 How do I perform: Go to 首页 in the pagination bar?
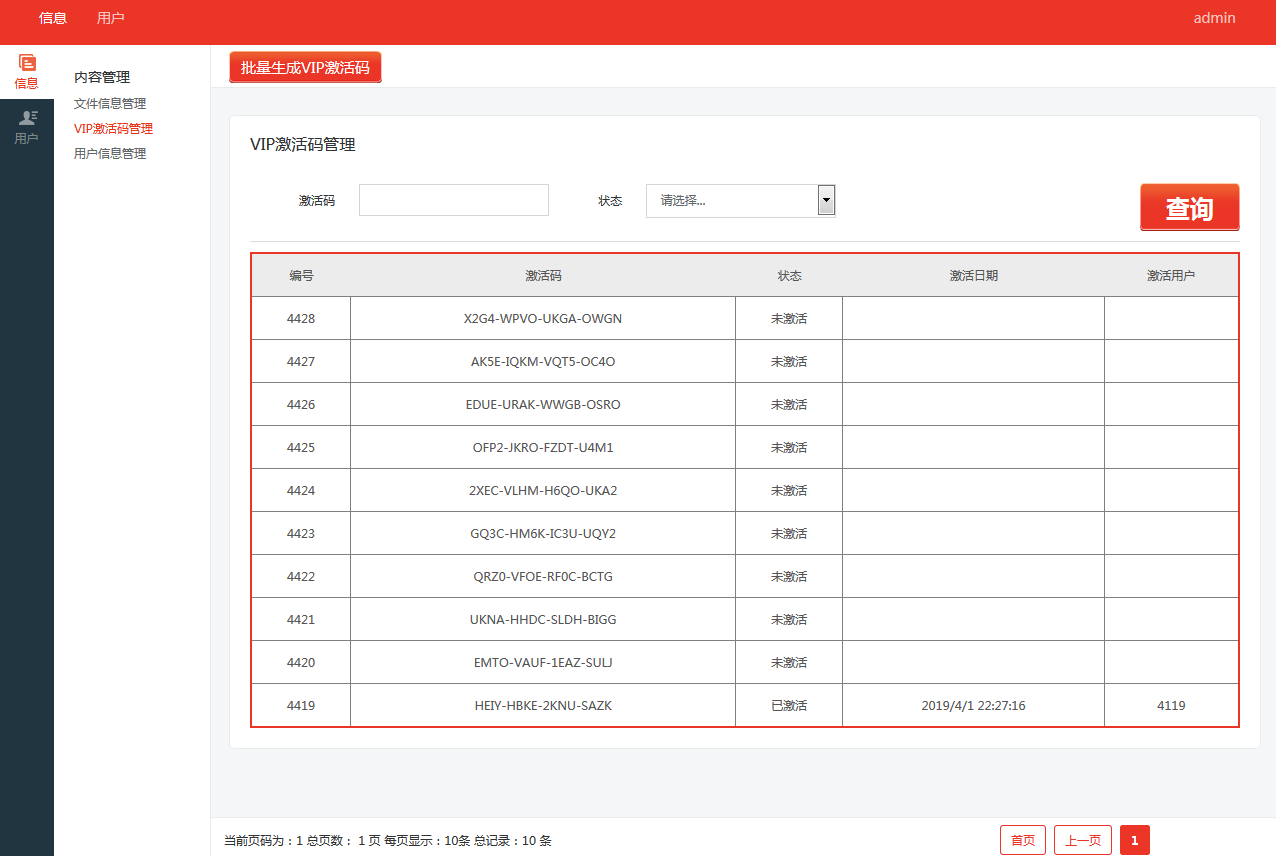pos(1022,840)
